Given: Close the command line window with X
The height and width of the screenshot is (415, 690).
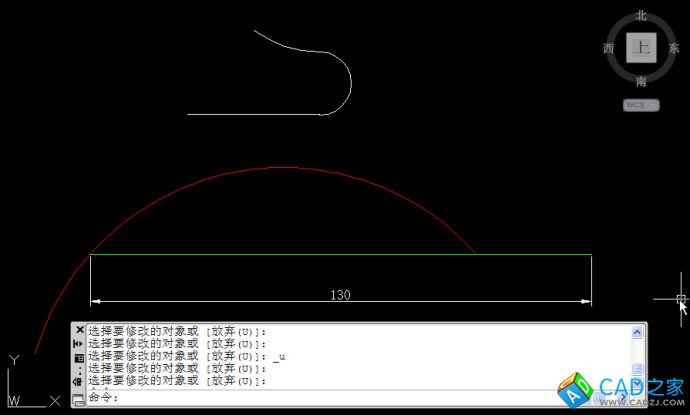Looking at the screenshot, I should tap(79, 330).
